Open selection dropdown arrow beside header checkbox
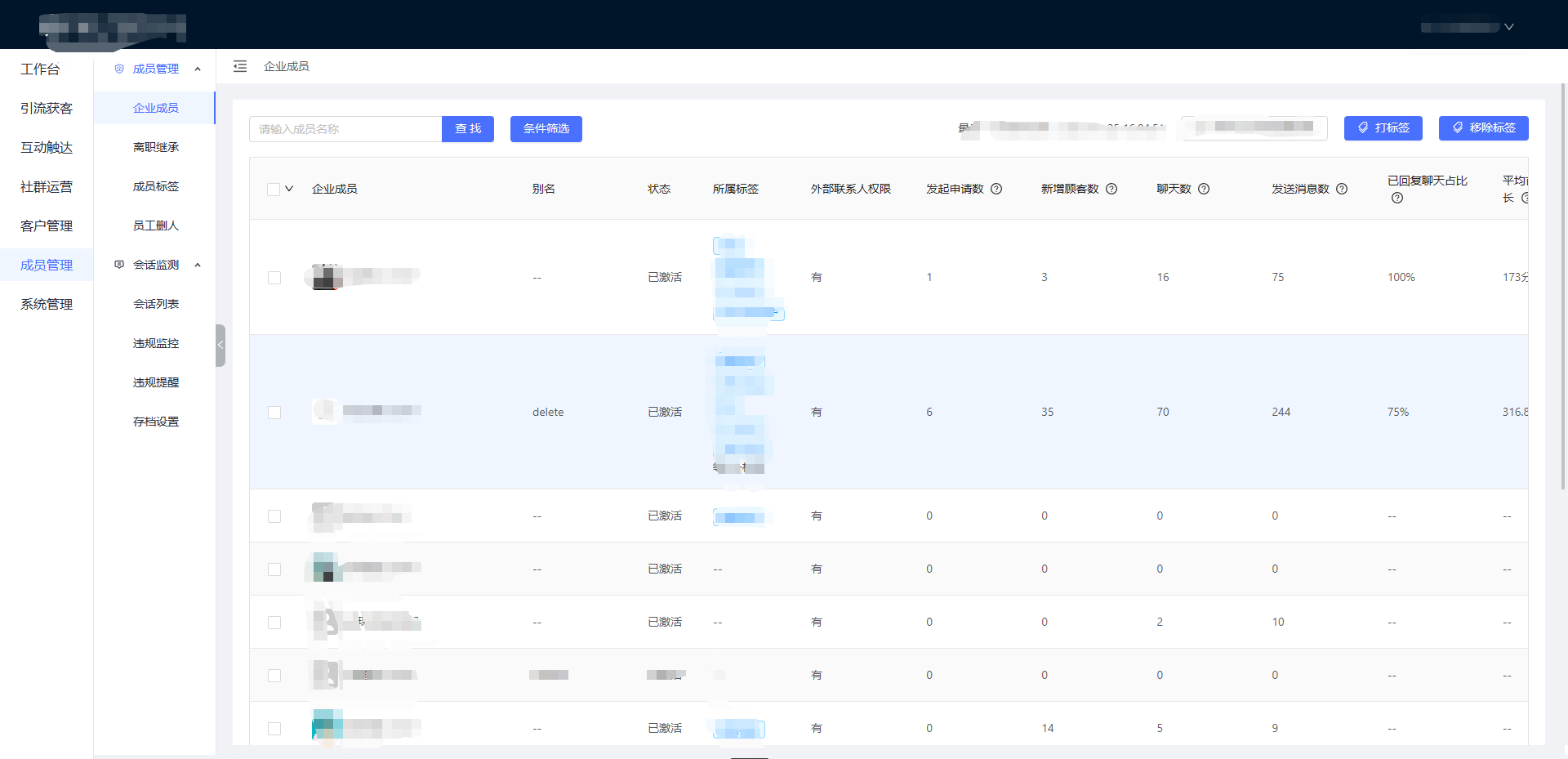1568x759 pixels. point(289,189)
